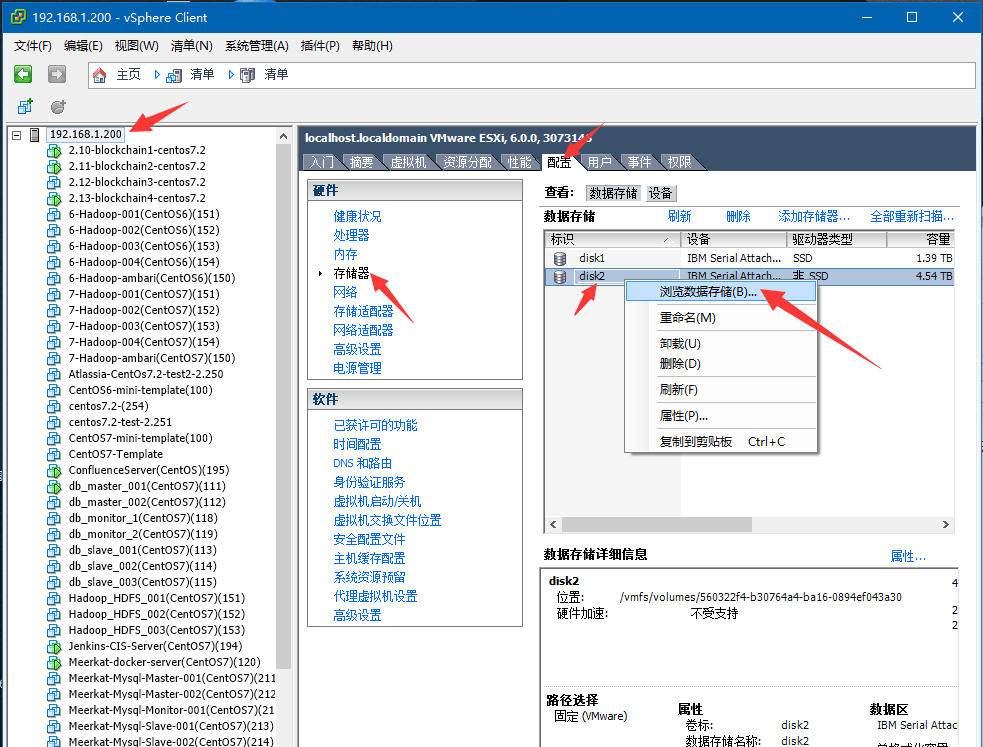Click the left arrow of the datastore horizontal scrollbar
Screen dimensions: 983x747
pyautogui.click(x=553, y=525)
